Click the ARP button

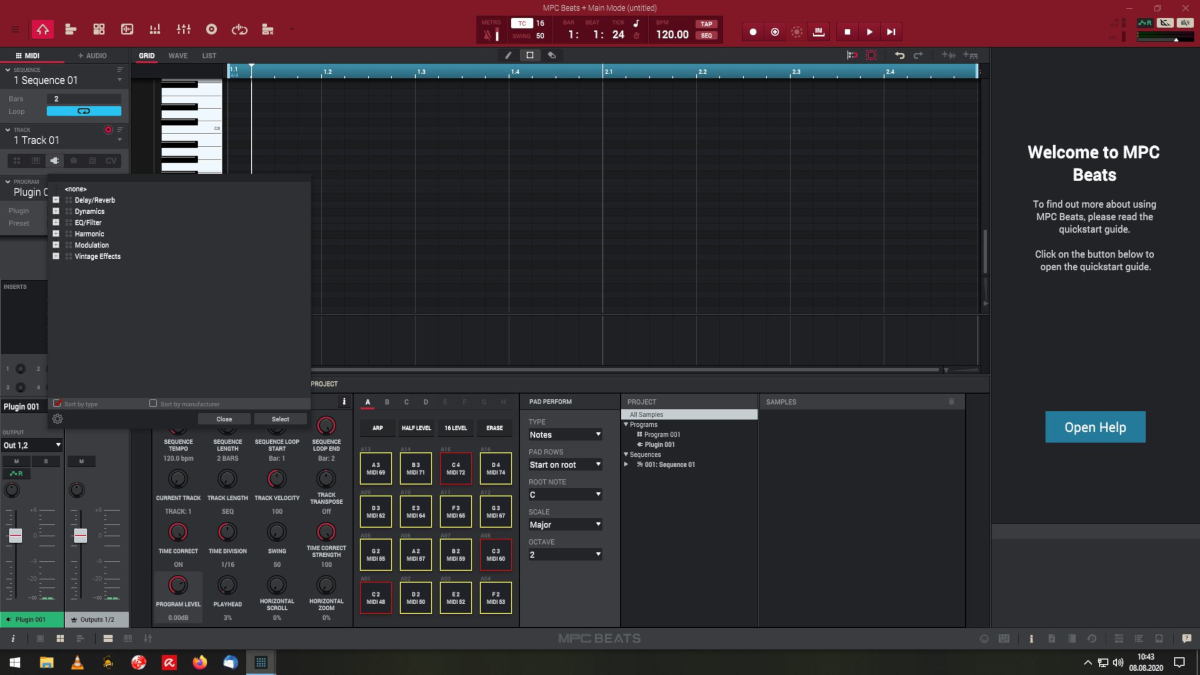[377, 428]
